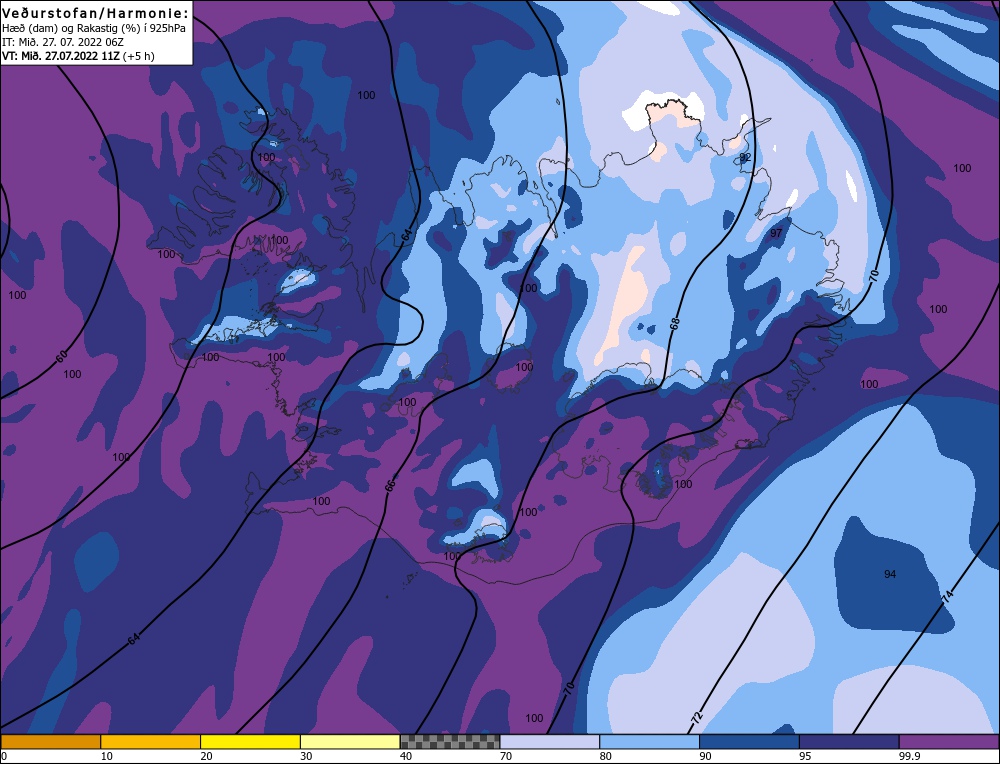
Task: Click the dark navy 95–99.9 legend swatch
Action: (x=849, y=741)
